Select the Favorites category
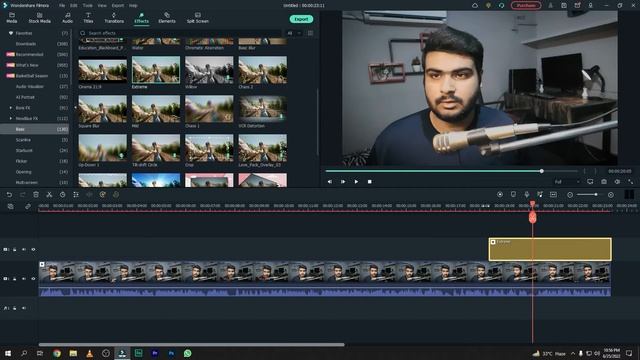This screenshot has width=640, height=360. (24, 33)
